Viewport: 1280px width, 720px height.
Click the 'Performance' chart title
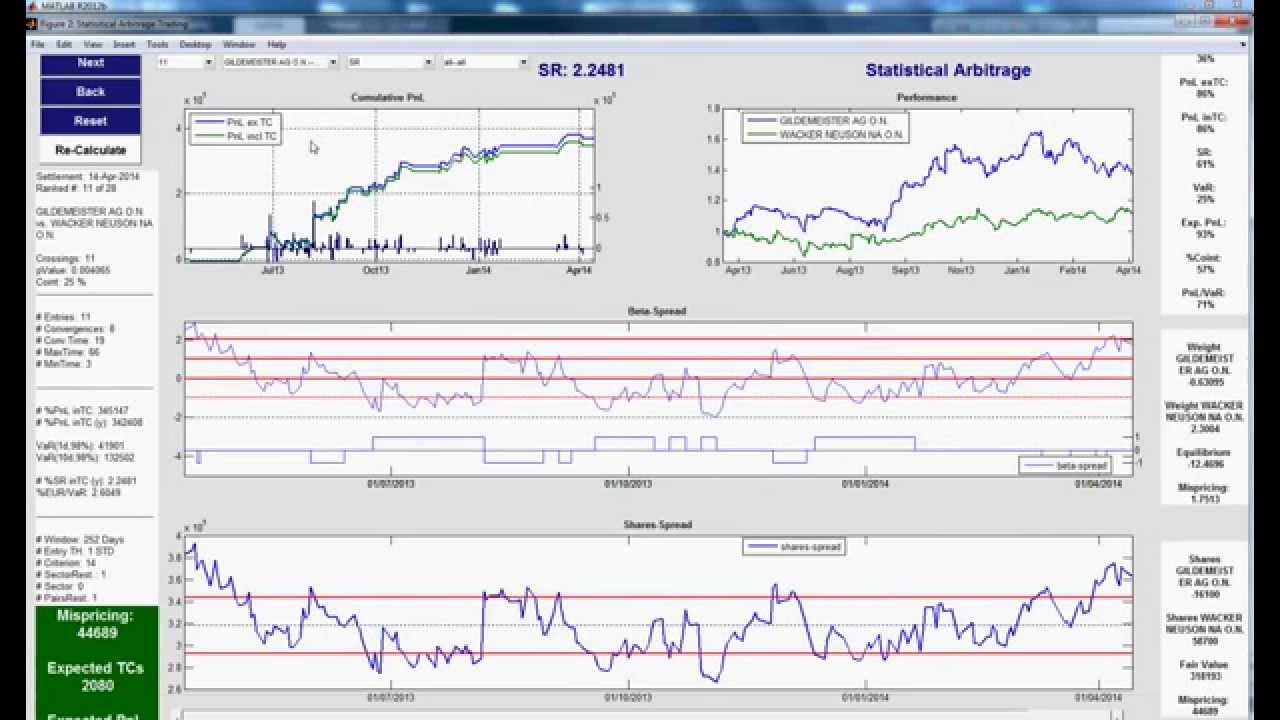[x=928, y=97]
